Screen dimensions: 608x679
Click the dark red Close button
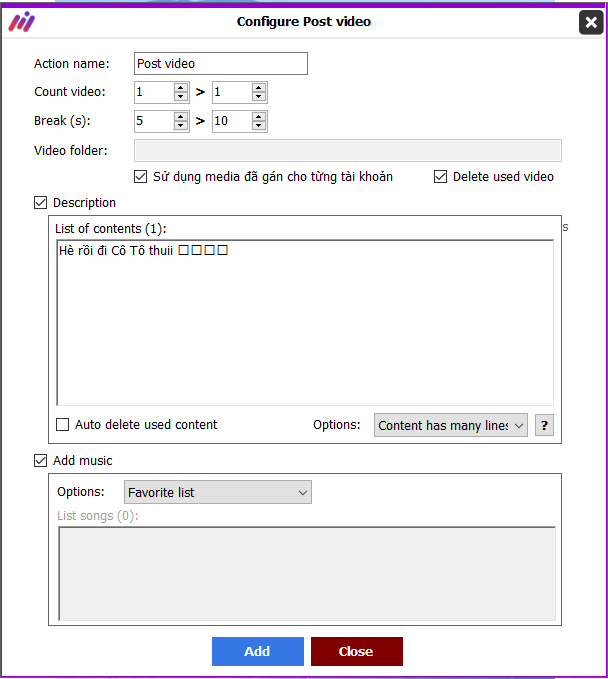click(357, 651)
